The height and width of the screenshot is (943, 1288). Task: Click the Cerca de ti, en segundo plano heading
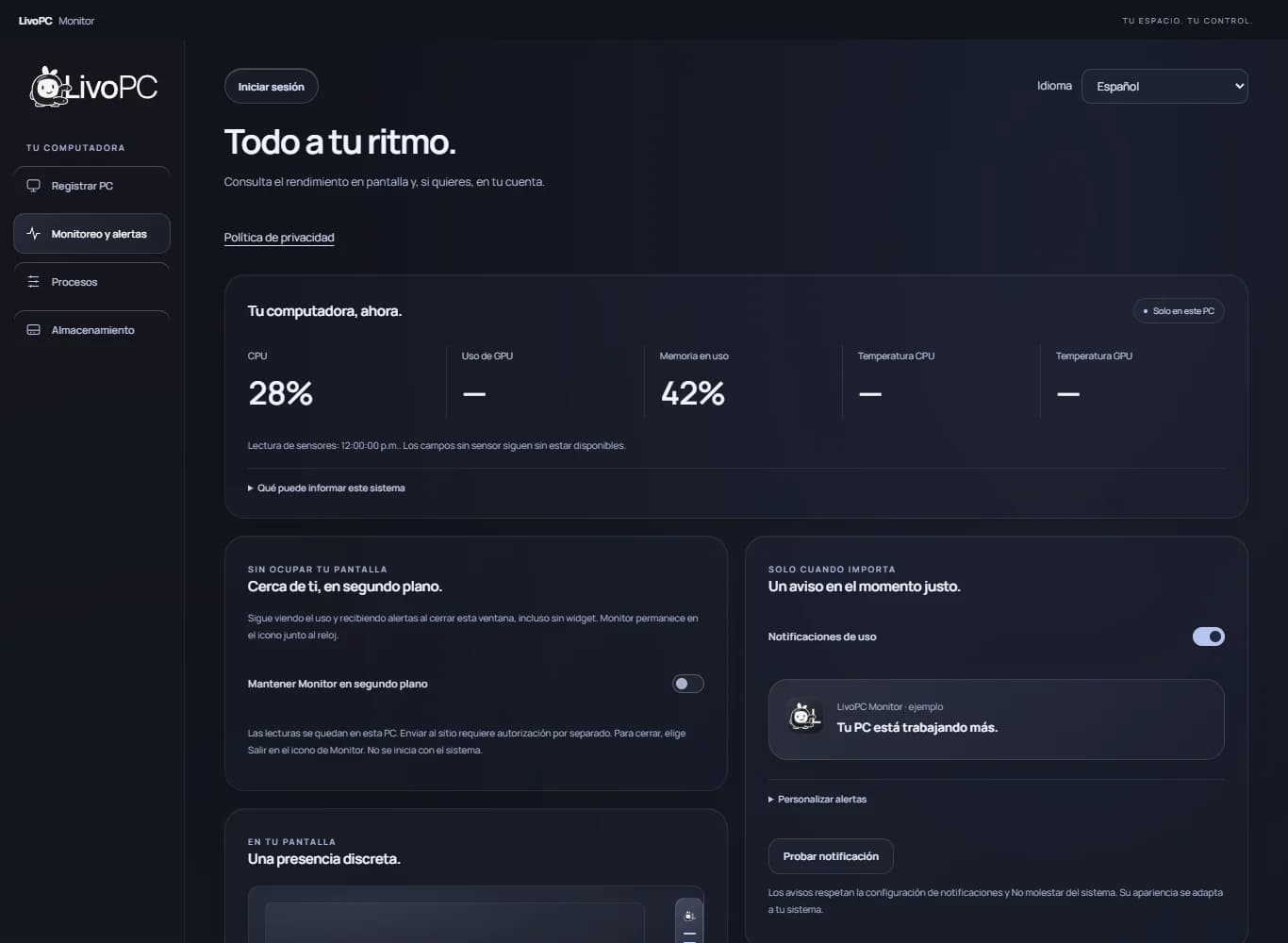(345, 587)
